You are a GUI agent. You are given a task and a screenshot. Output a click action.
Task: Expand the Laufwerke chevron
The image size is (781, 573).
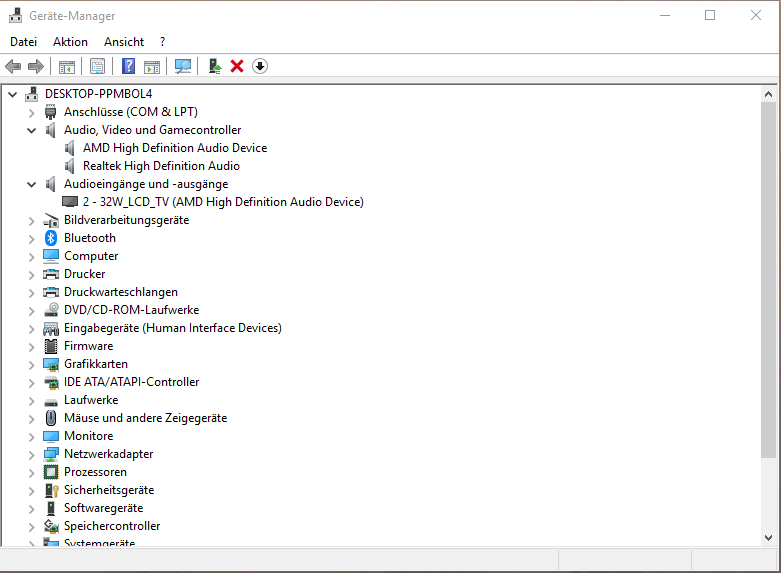point(31,401)
